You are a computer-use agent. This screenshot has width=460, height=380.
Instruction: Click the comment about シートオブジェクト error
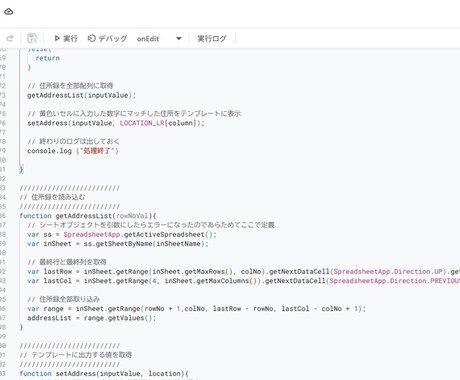(x=151, y=225)
